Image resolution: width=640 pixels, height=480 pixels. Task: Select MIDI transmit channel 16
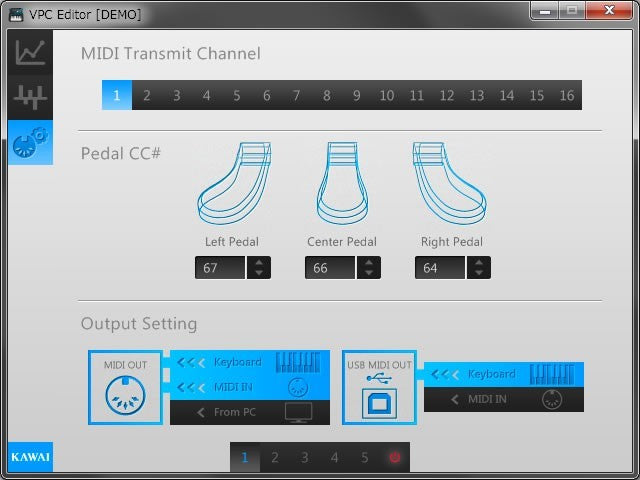(567, 95)
